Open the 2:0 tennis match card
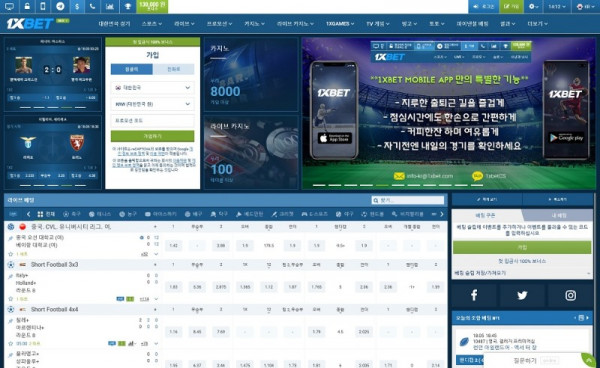This screenshot has height=368, width=600. (x=52, y=74)
